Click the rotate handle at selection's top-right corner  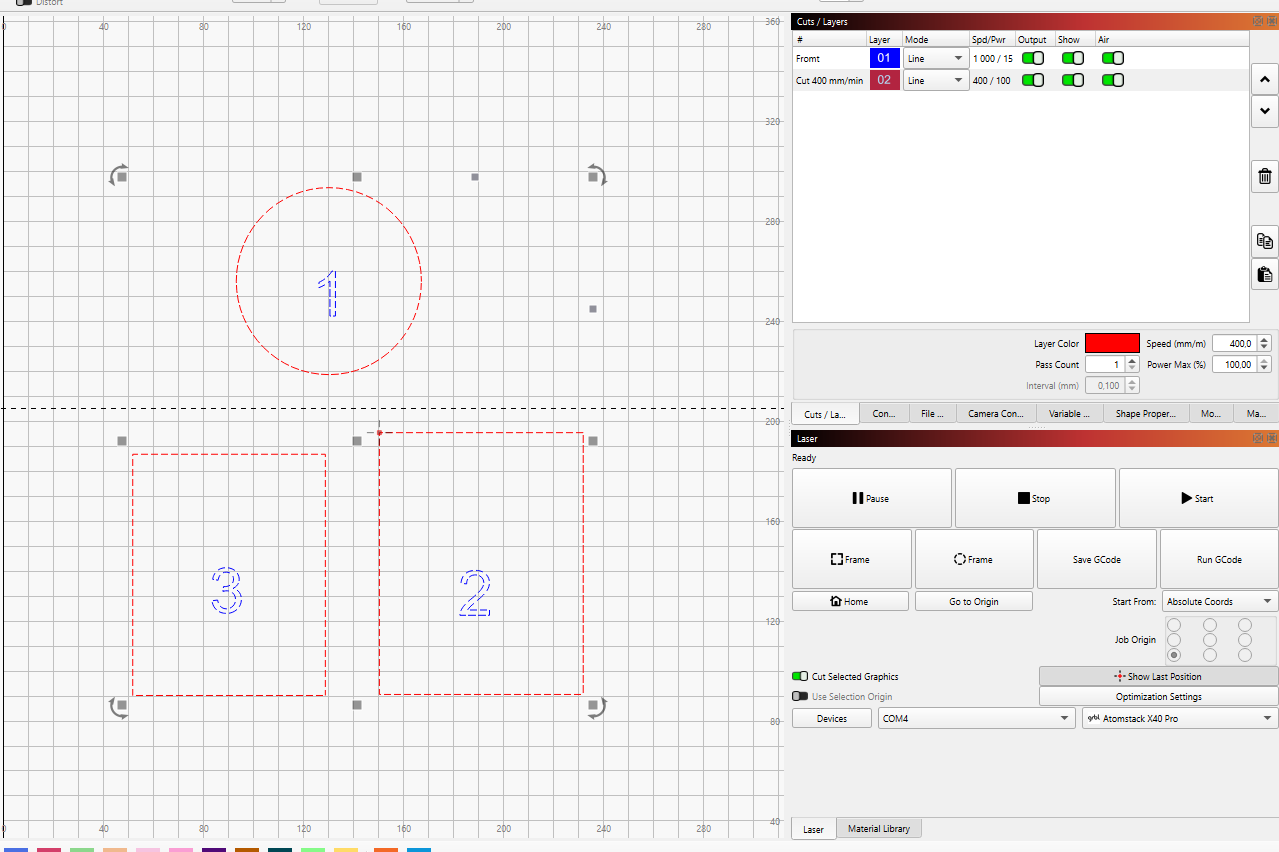[x=596, y=176]
